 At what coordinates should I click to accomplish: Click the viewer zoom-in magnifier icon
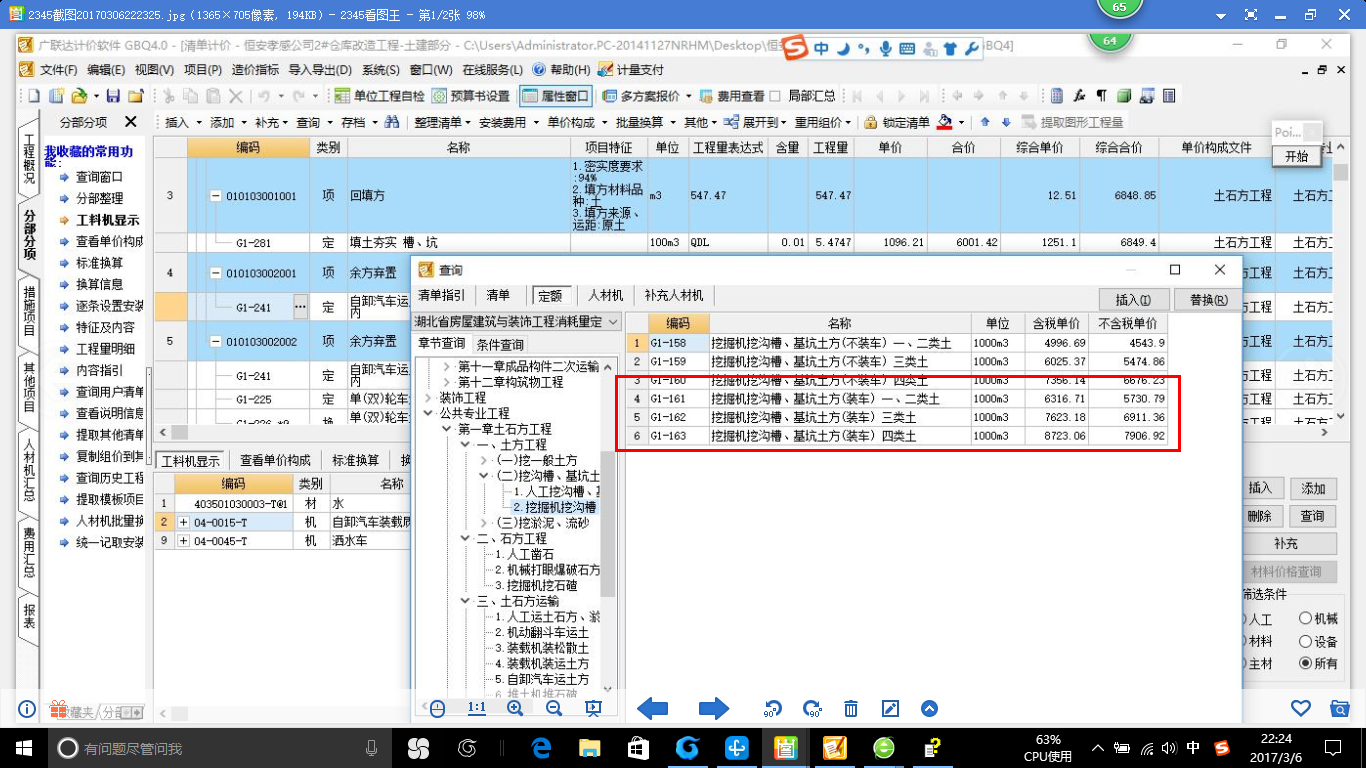coord(515,708)
